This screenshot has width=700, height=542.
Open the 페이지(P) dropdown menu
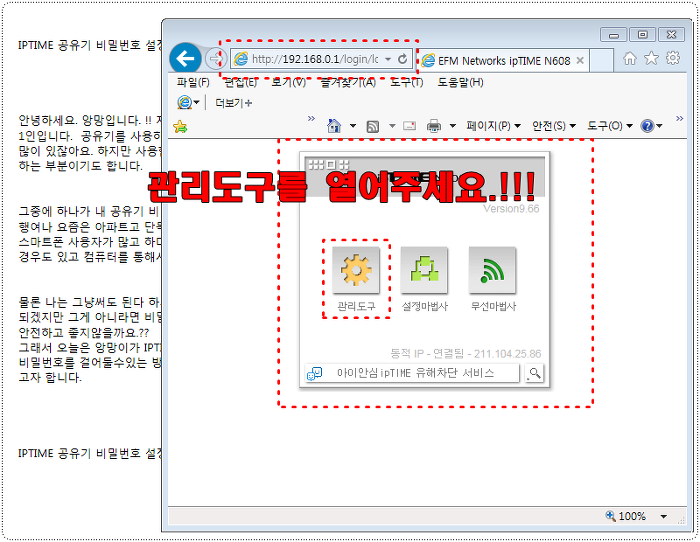[494, 126]
